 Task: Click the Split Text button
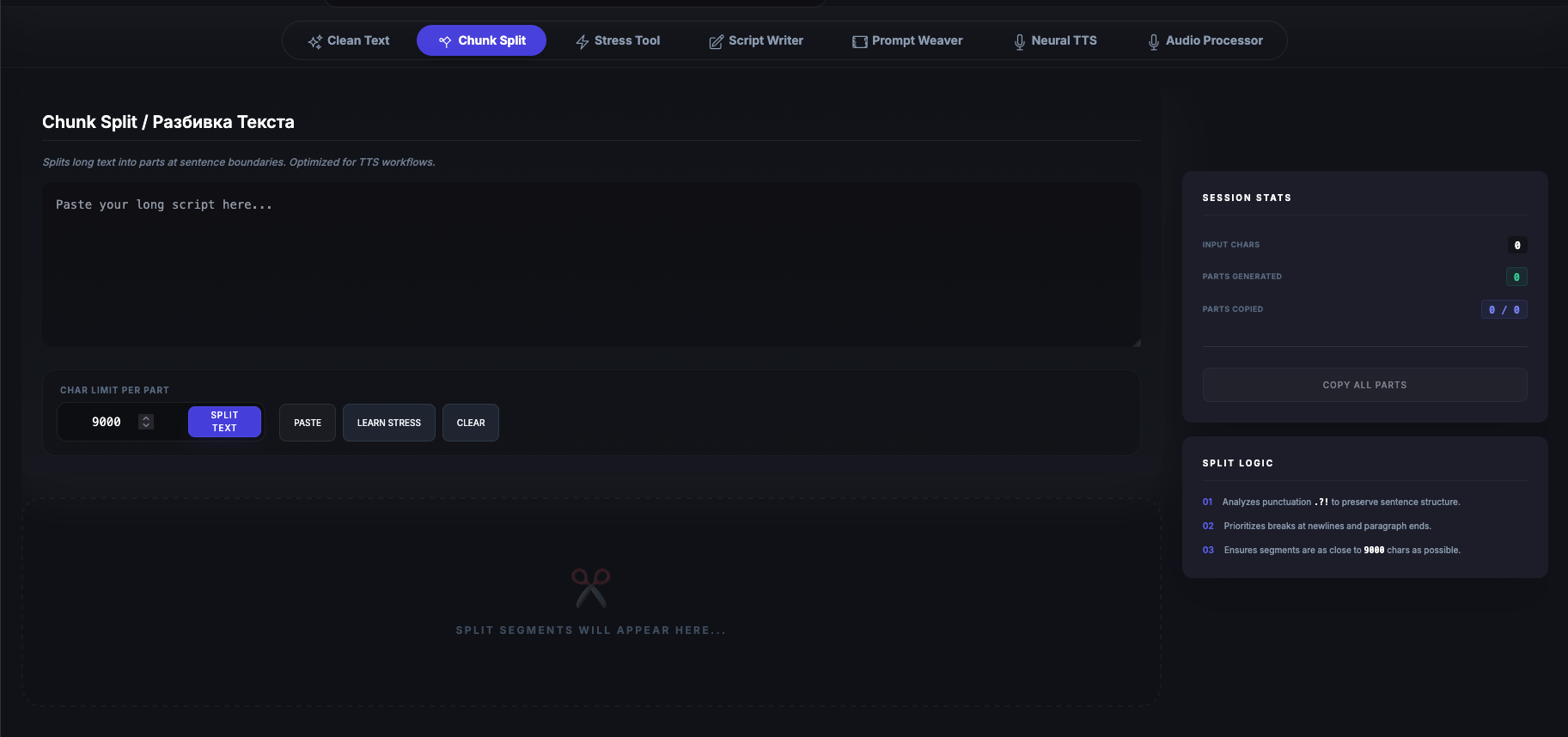224,422
